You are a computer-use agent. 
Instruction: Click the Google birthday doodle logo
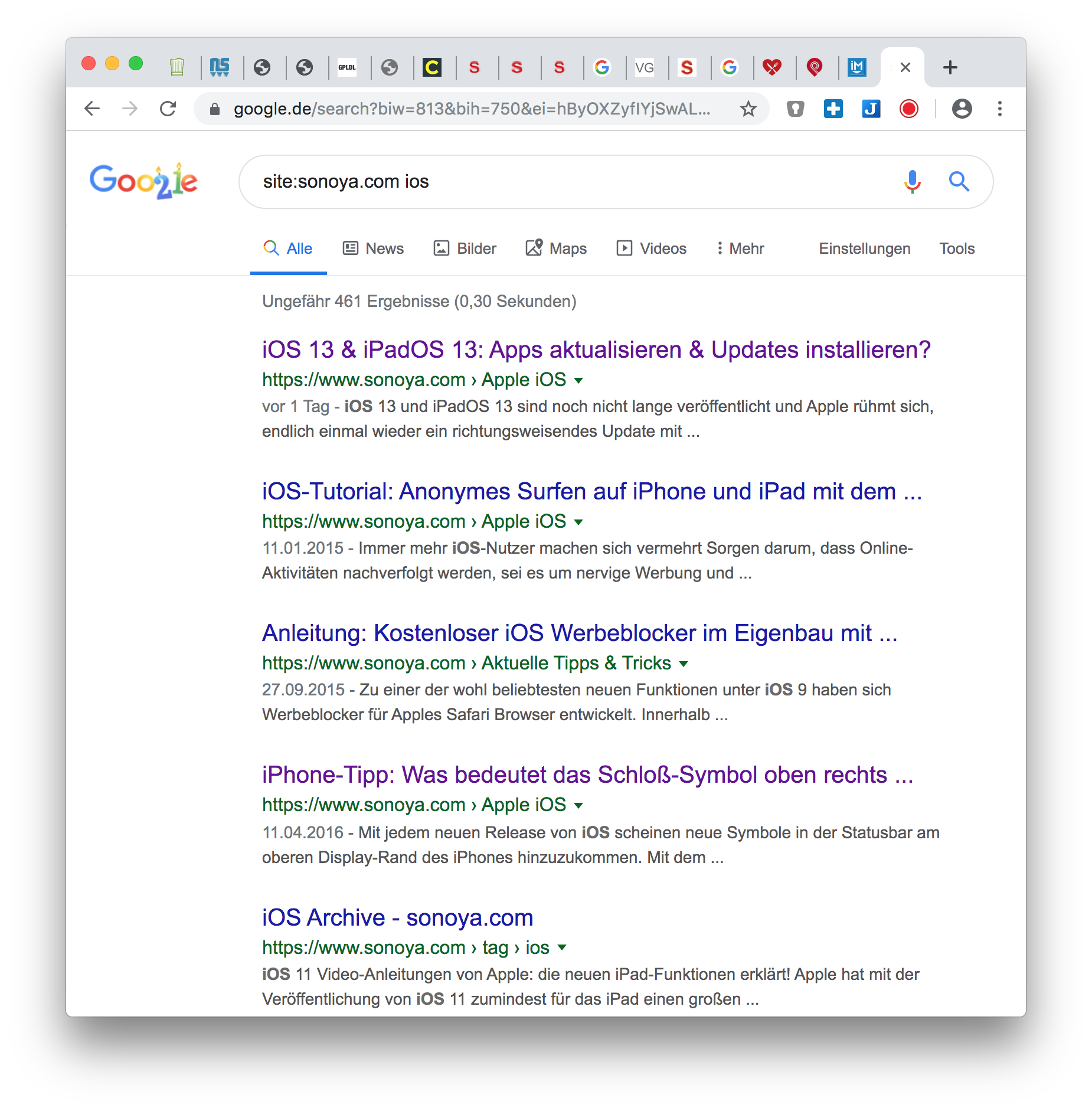[143, 181]
